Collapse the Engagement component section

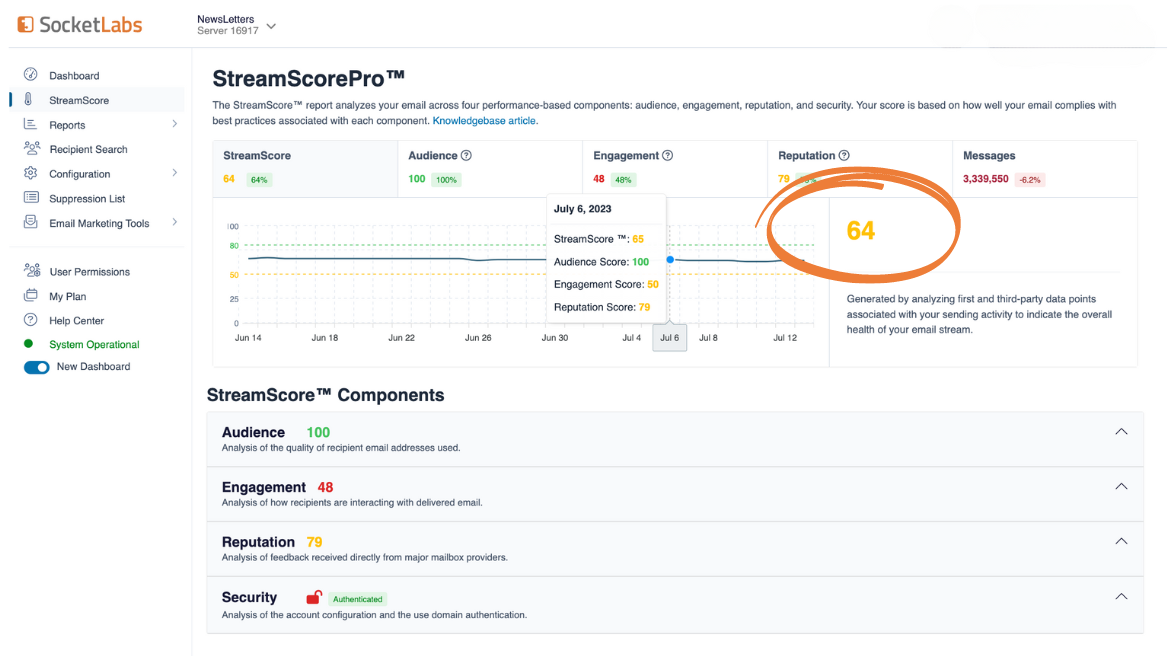1121,486
